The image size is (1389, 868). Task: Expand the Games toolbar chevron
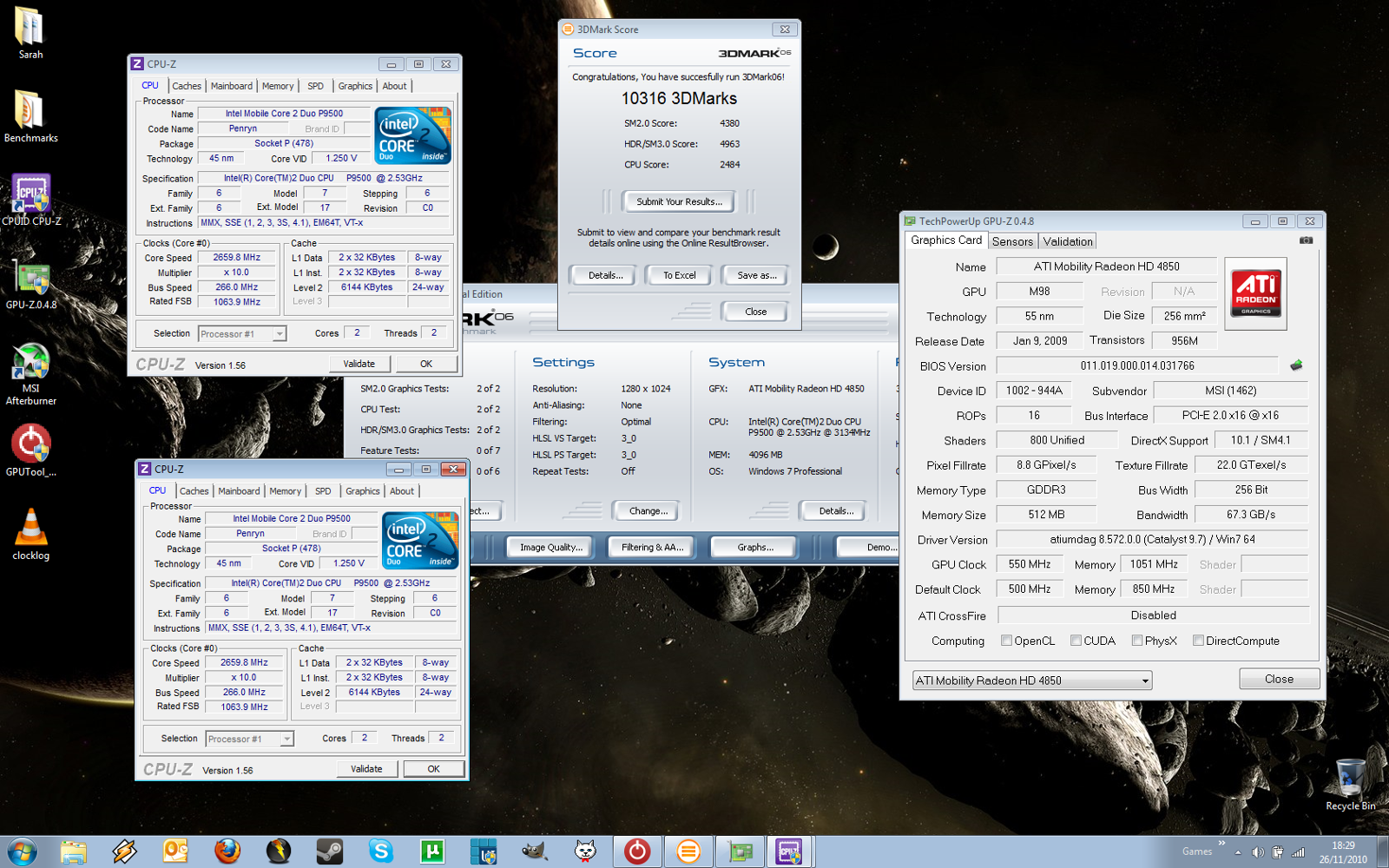[1221, 843]
